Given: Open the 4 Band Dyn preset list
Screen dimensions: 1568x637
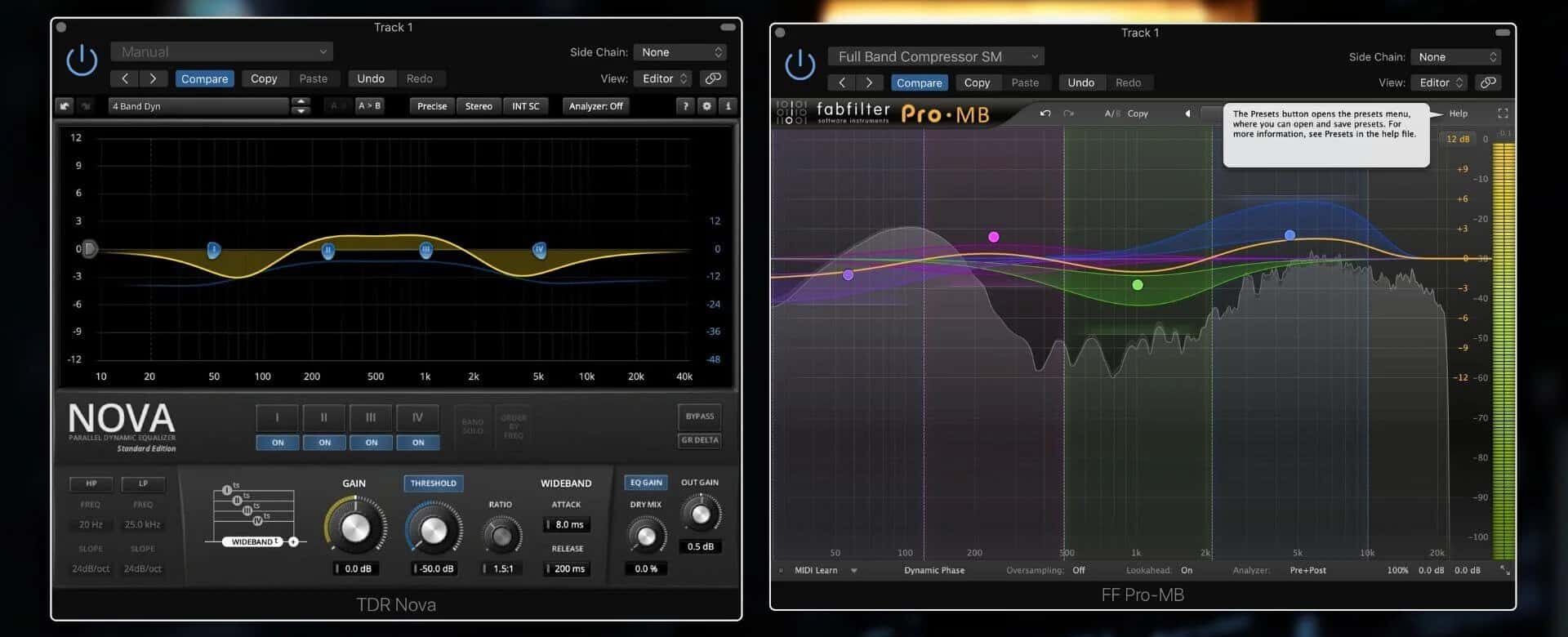Looking at the screenshot, I should coord(198,106).
